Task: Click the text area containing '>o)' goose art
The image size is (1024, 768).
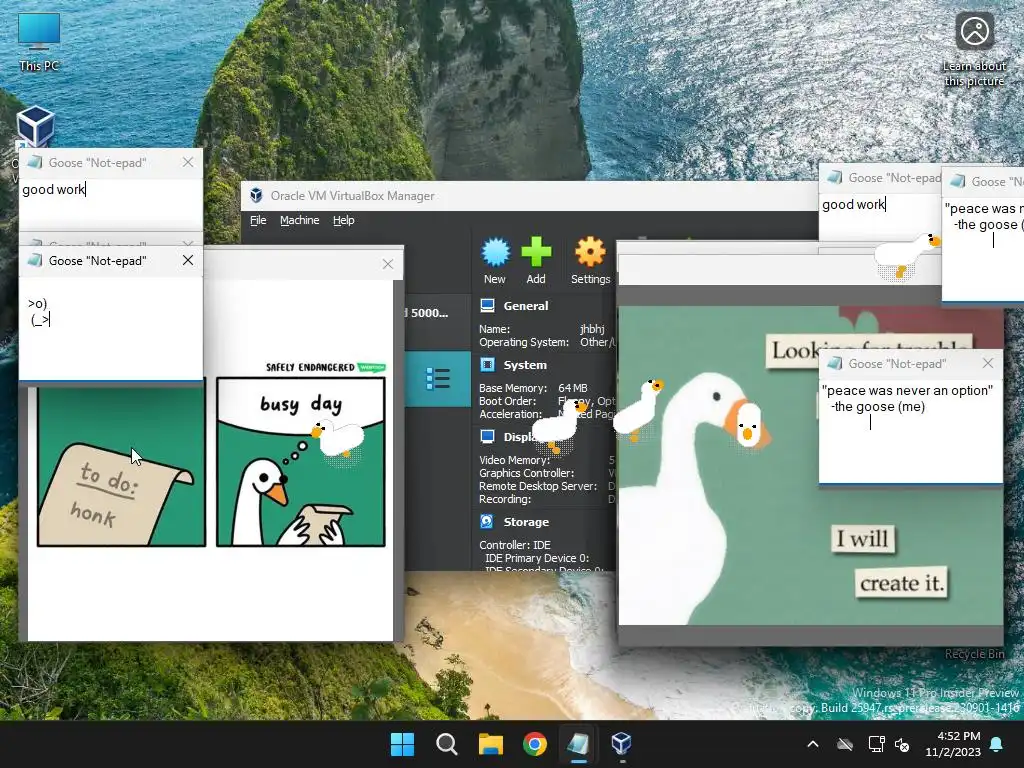Action: pyautogui.click(x=110, y=328)
